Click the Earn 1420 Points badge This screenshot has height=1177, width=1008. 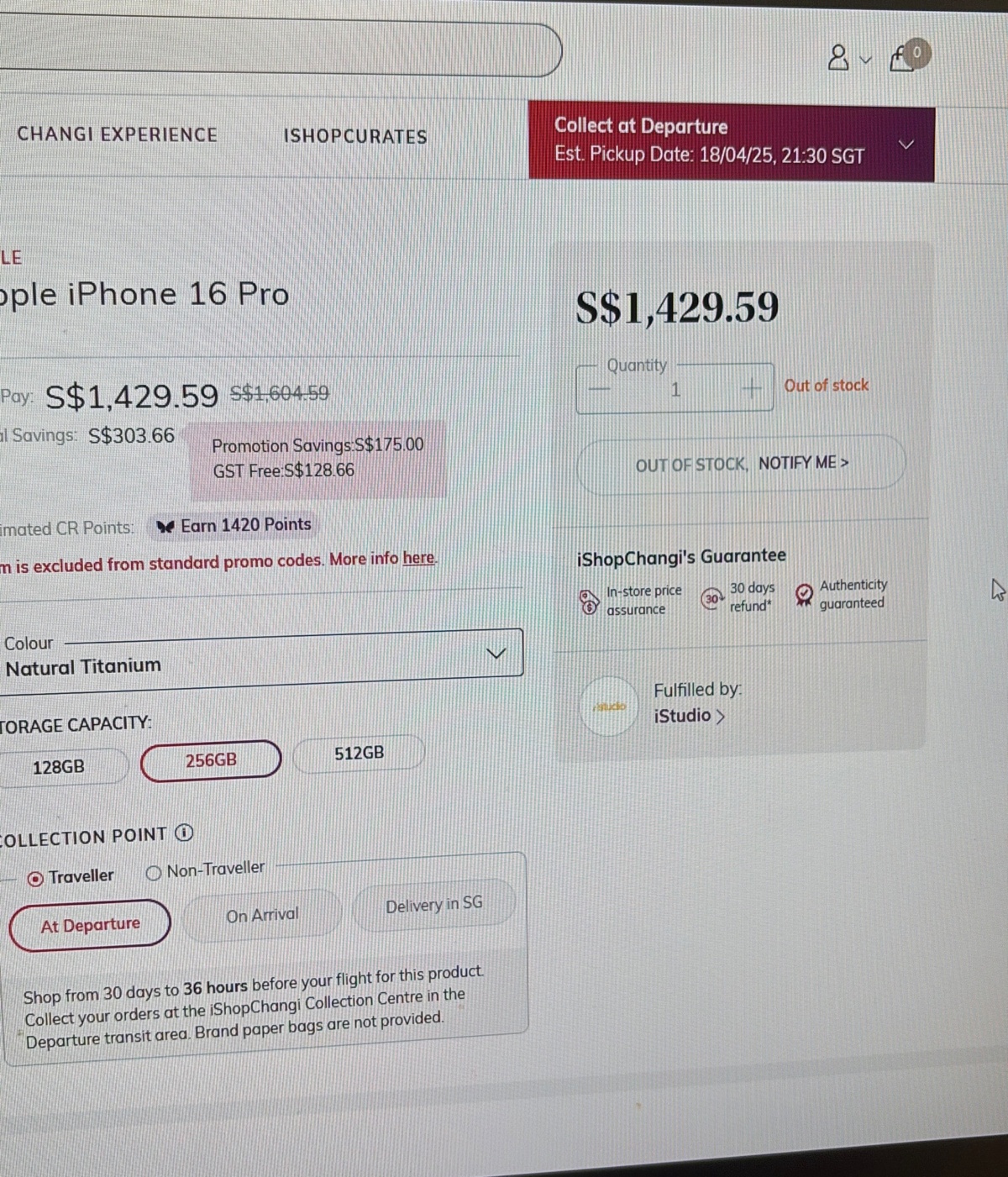click(x=234, y=526)
